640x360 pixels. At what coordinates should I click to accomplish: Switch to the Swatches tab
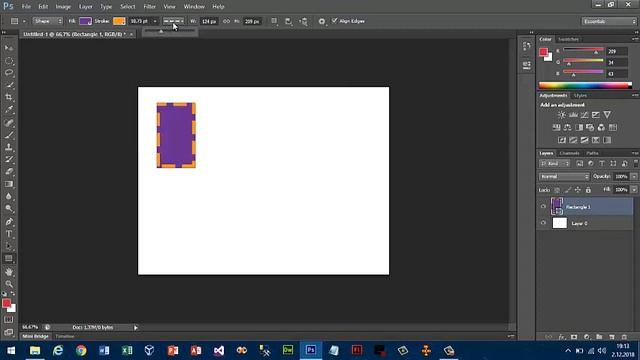coord(568,39)
